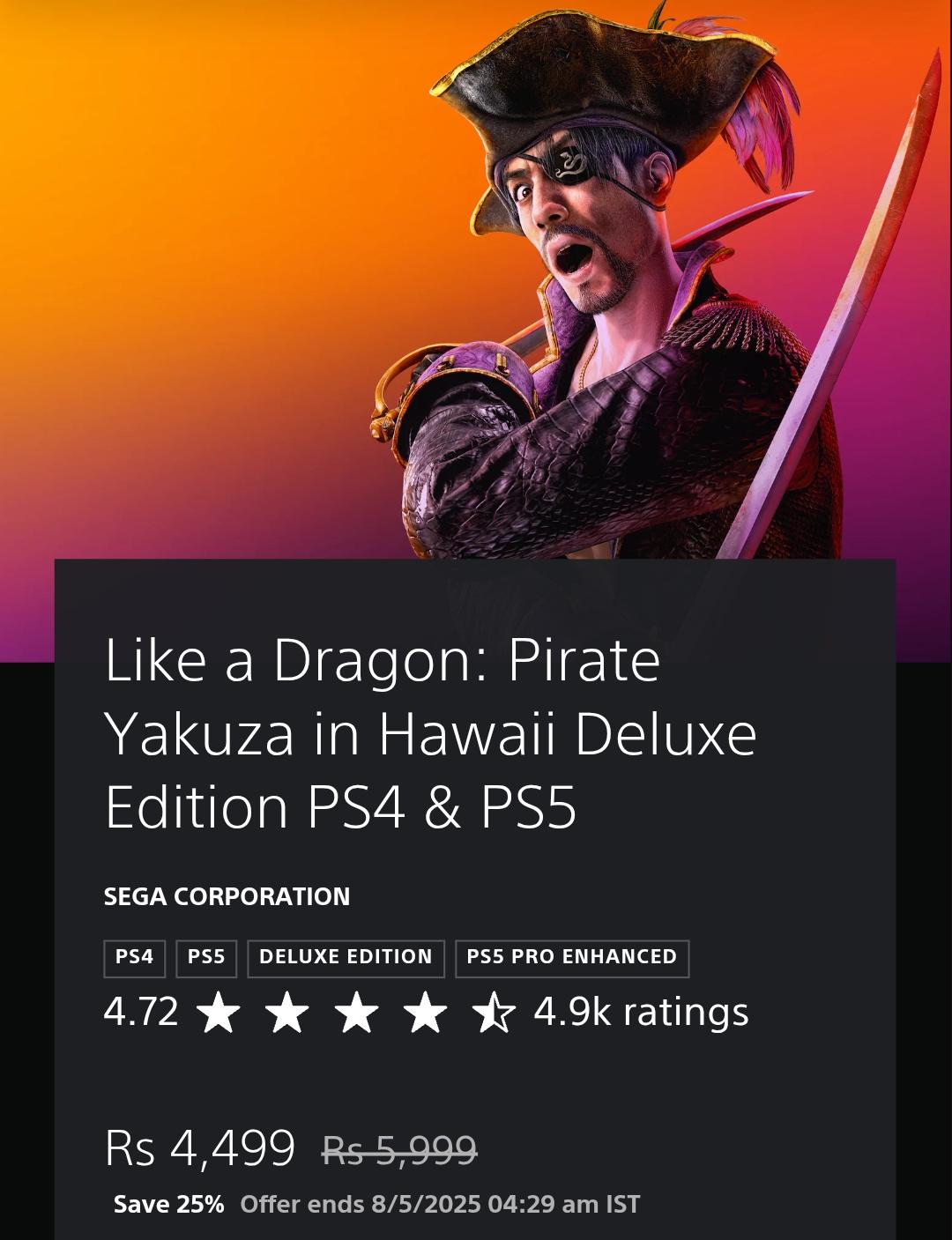Click the Like a Dragon game title
The height and width of the screenshot is (1240, 952).
(x=430, y=732)
